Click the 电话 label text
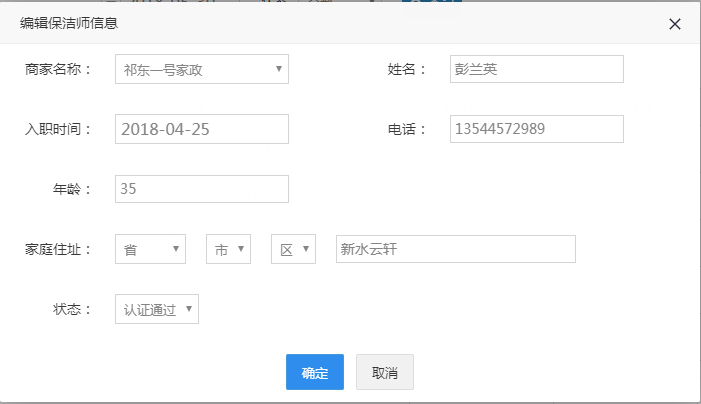The height and width of the screenshot is (404, 701). pyautogui.click(x=407, y=129)
